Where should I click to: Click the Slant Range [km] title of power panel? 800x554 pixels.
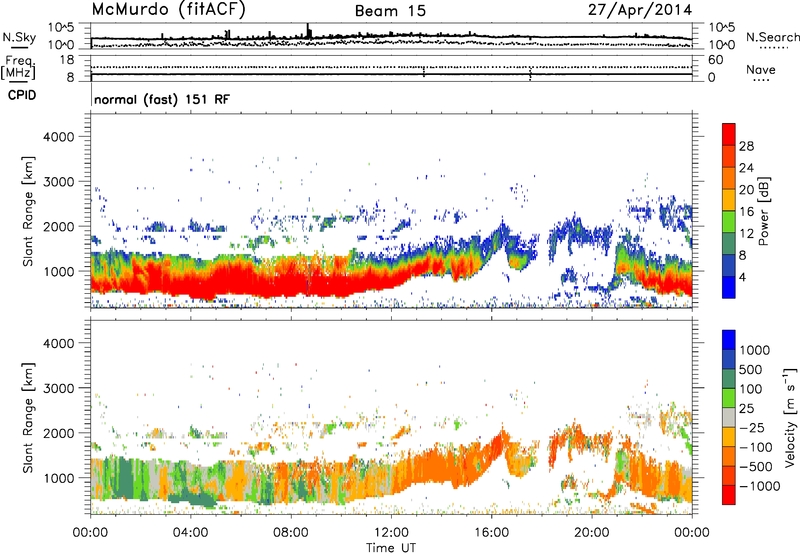[x=28, y=211]
